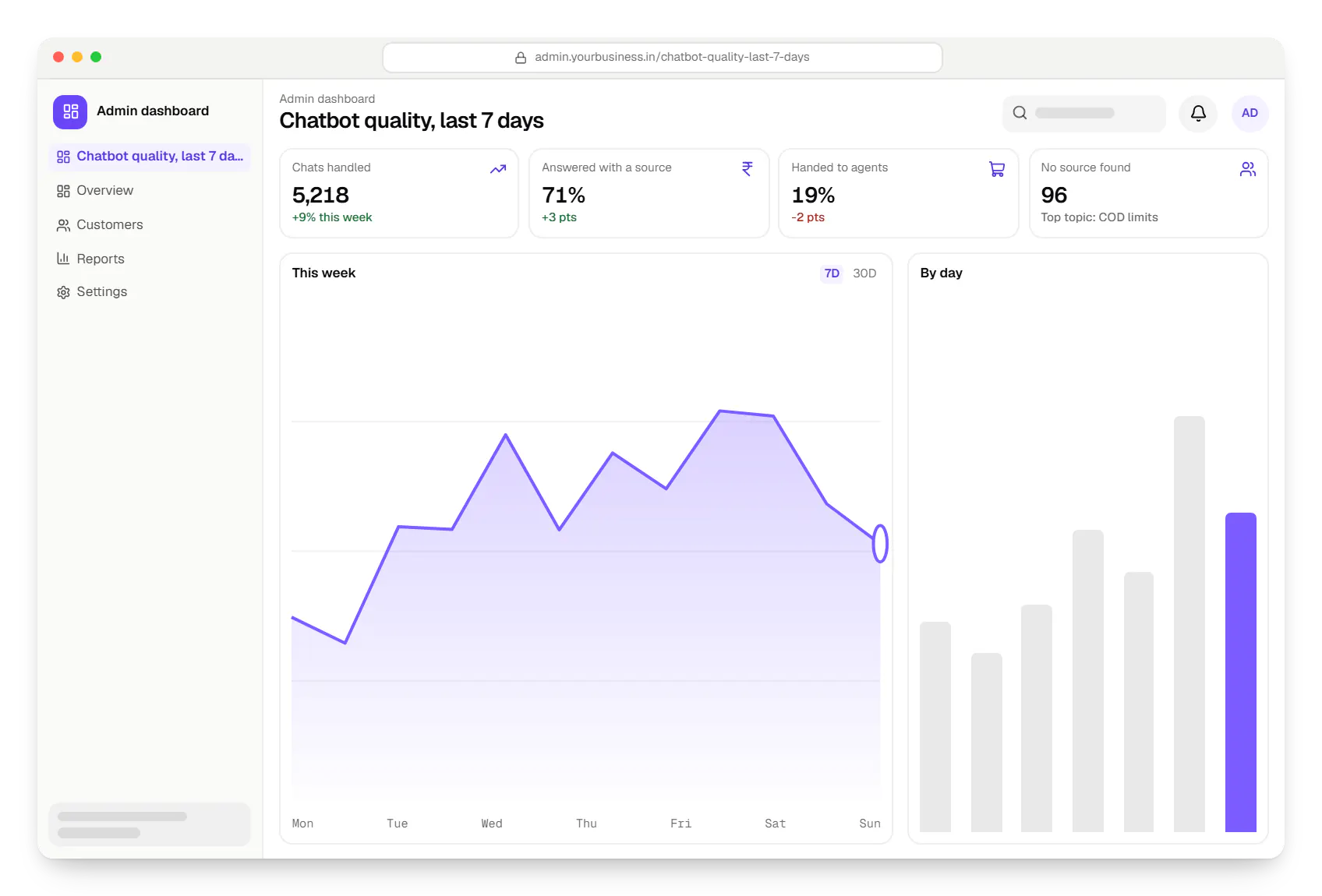Select the highlighted purple bar in By day

[1240, 672]
